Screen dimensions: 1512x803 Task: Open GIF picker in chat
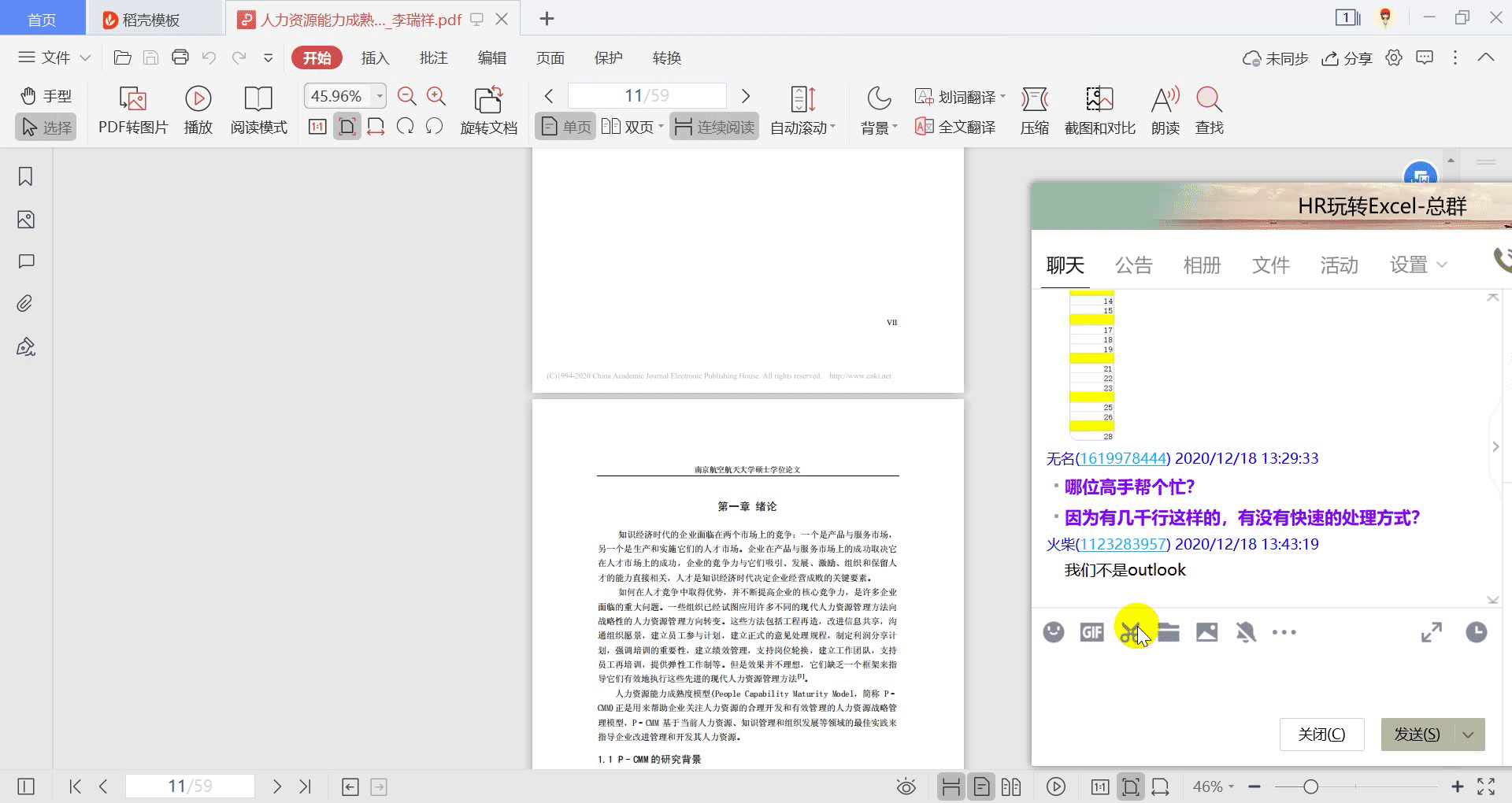1091,632
